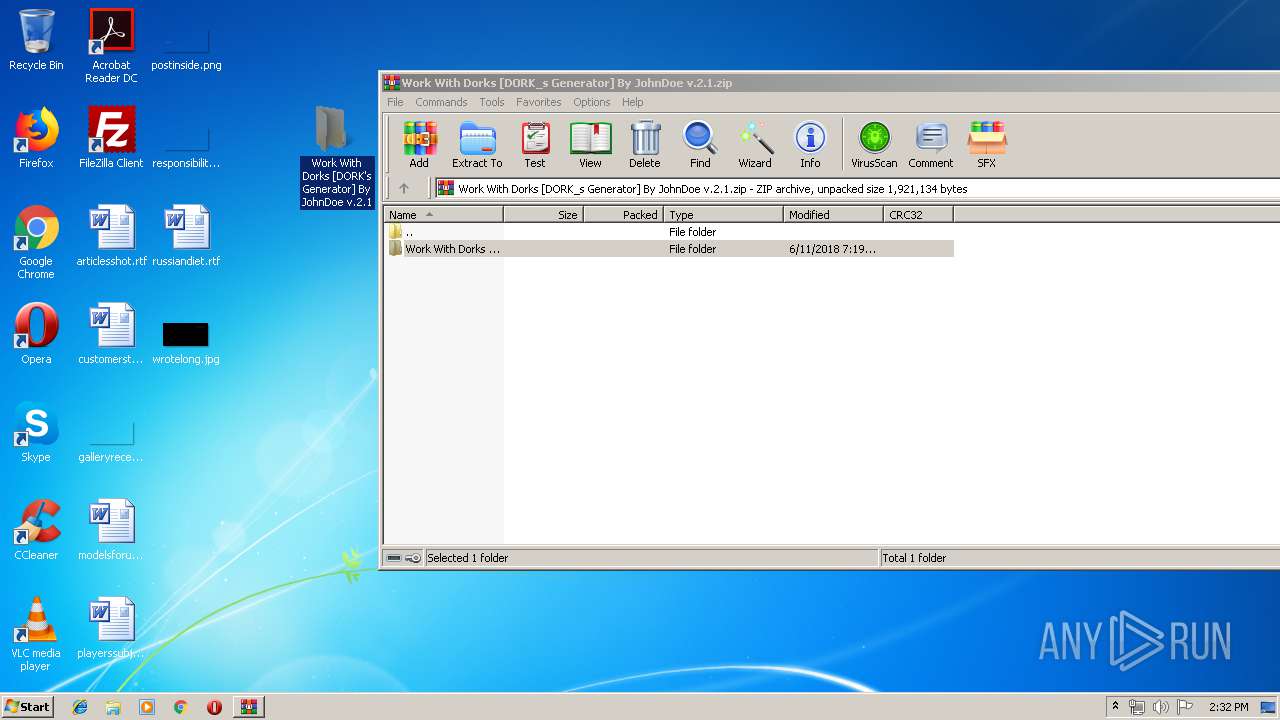
Task: Click the View toolbar icon
Action: pos(591,145)
